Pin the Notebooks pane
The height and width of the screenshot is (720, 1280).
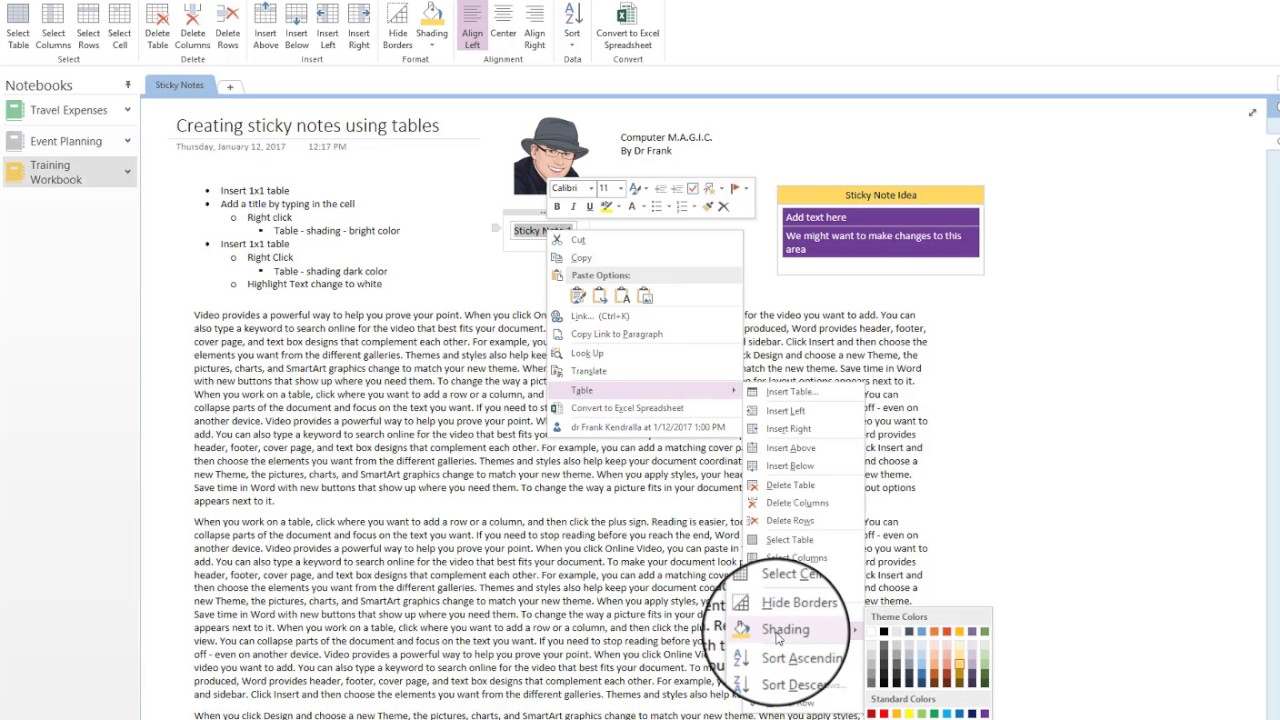[128, 85]
